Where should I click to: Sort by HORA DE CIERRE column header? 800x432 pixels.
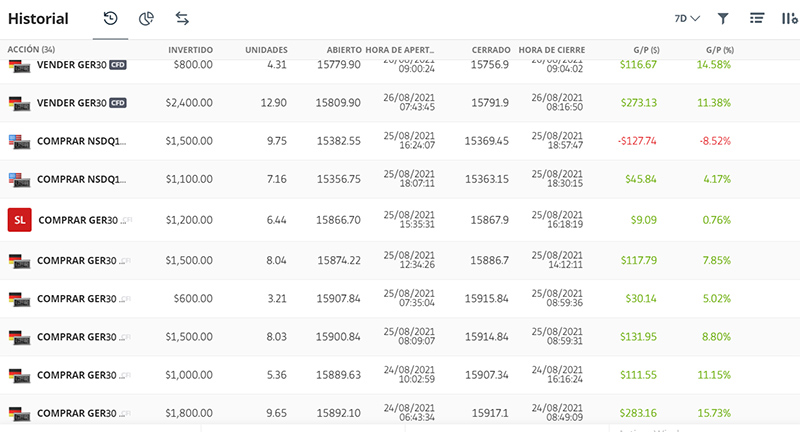tap(552, 50)
